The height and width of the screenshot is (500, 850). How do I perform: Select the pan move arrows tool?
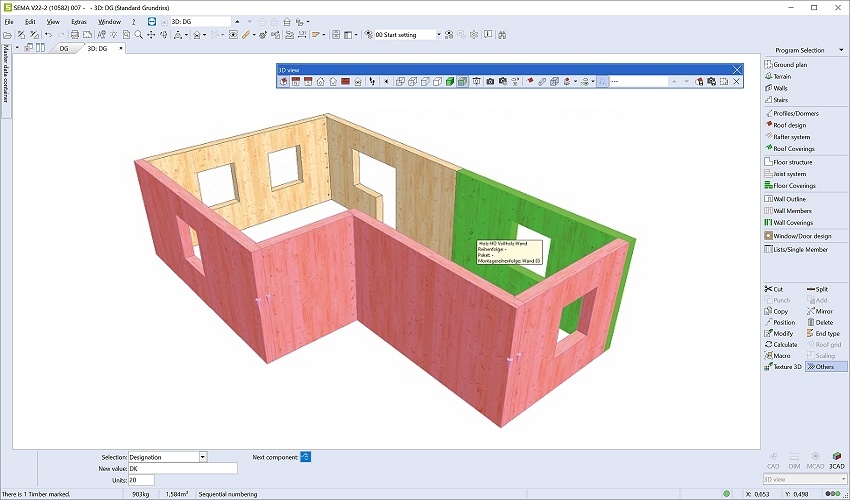pos(151,35)
